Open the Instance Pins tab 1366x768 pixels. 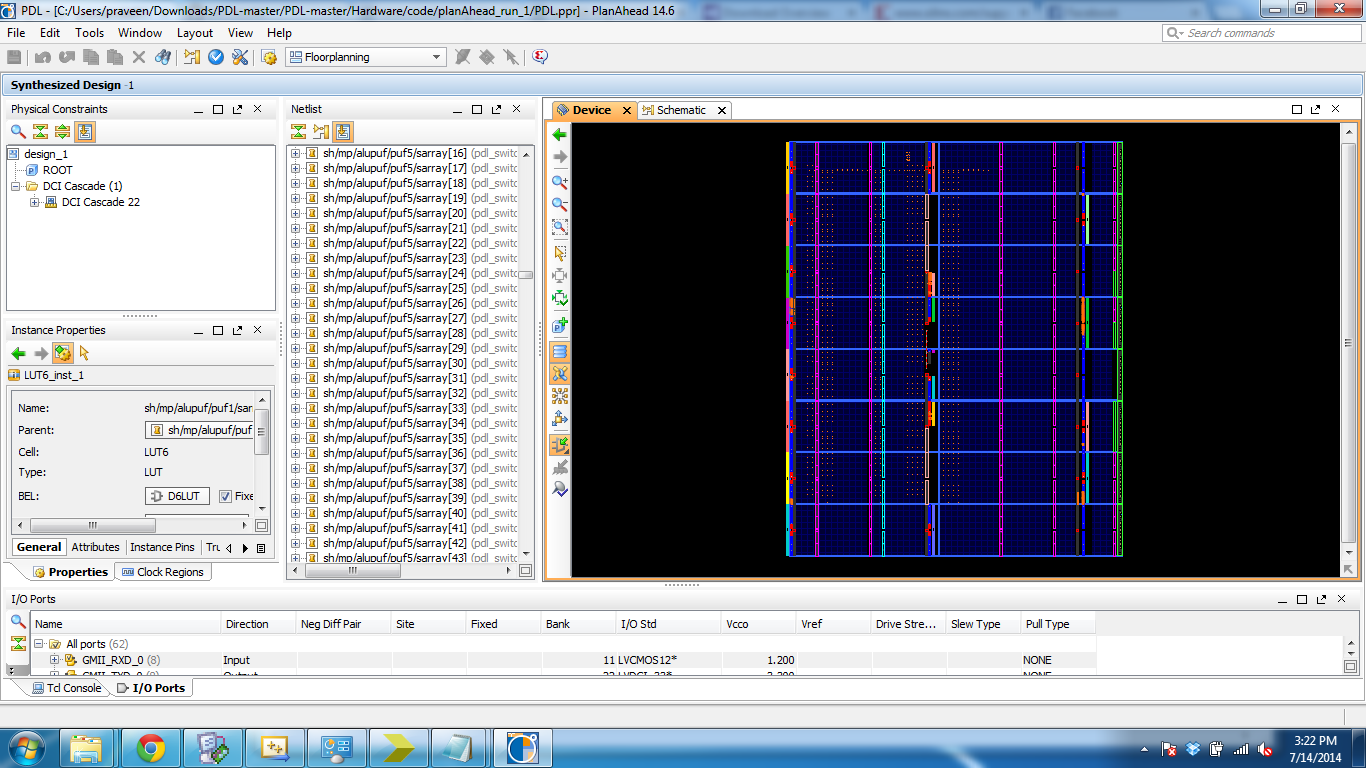click(162, 547)
